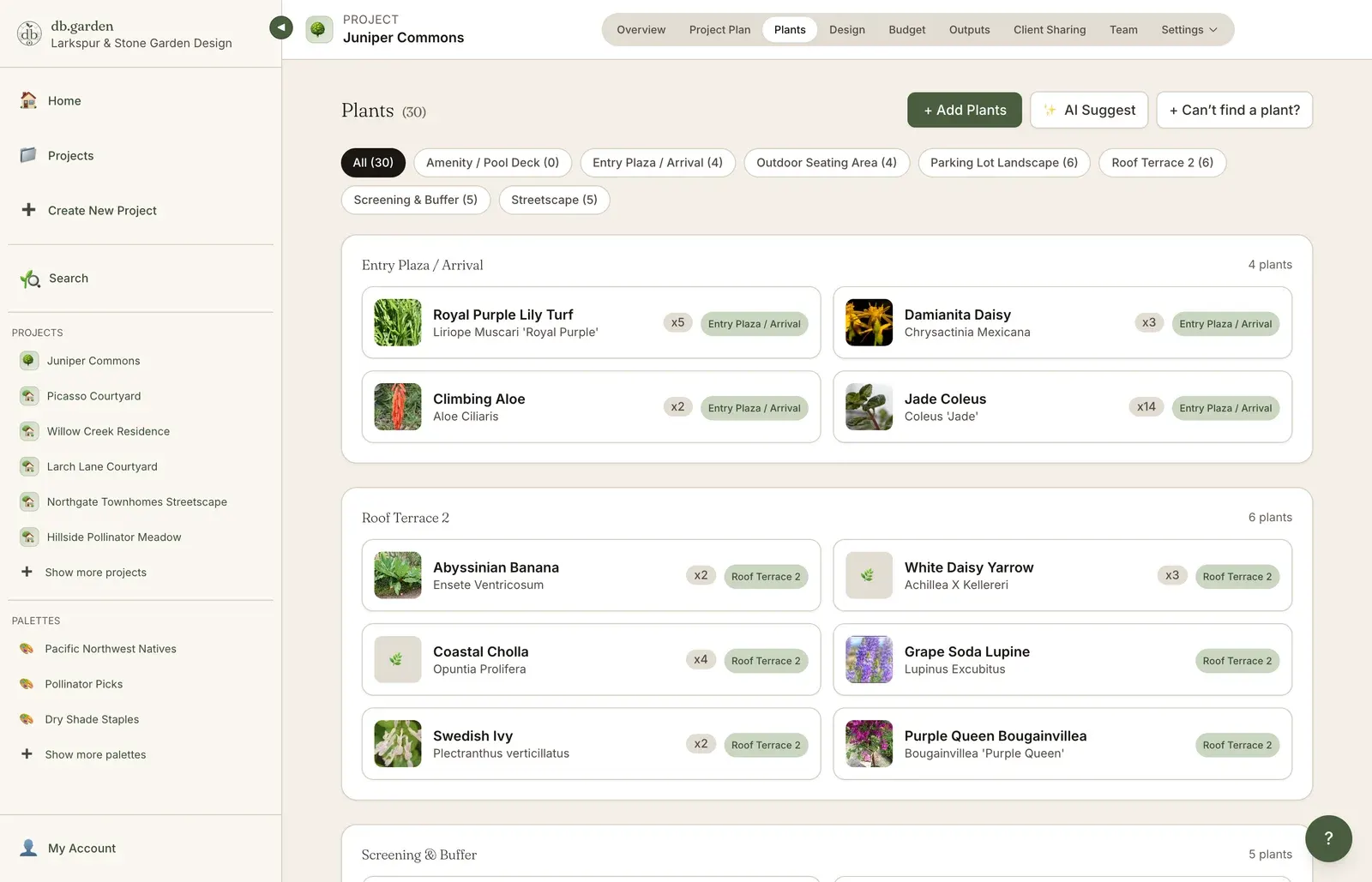Click the Can't find a plant? button
The image size is (1372, 882).
pyautogui.click(x=1235, y=110)
